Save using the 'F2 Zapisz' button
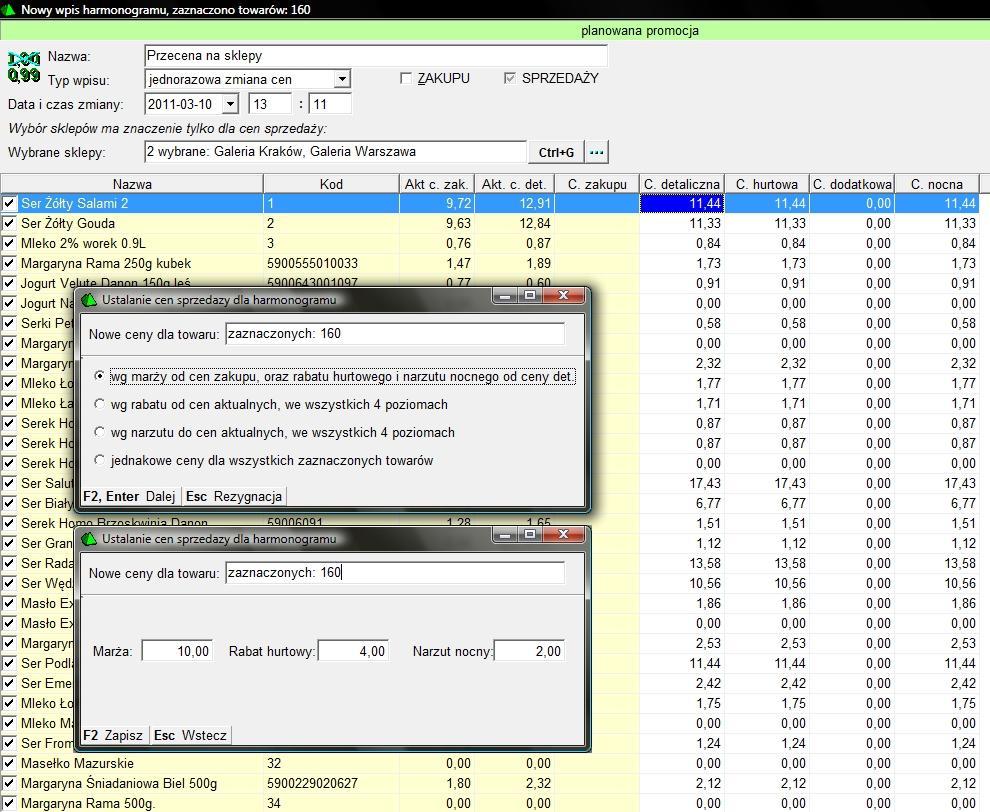Screen dimensions: 990x812 pyautogui.click(x=114, y=735)
